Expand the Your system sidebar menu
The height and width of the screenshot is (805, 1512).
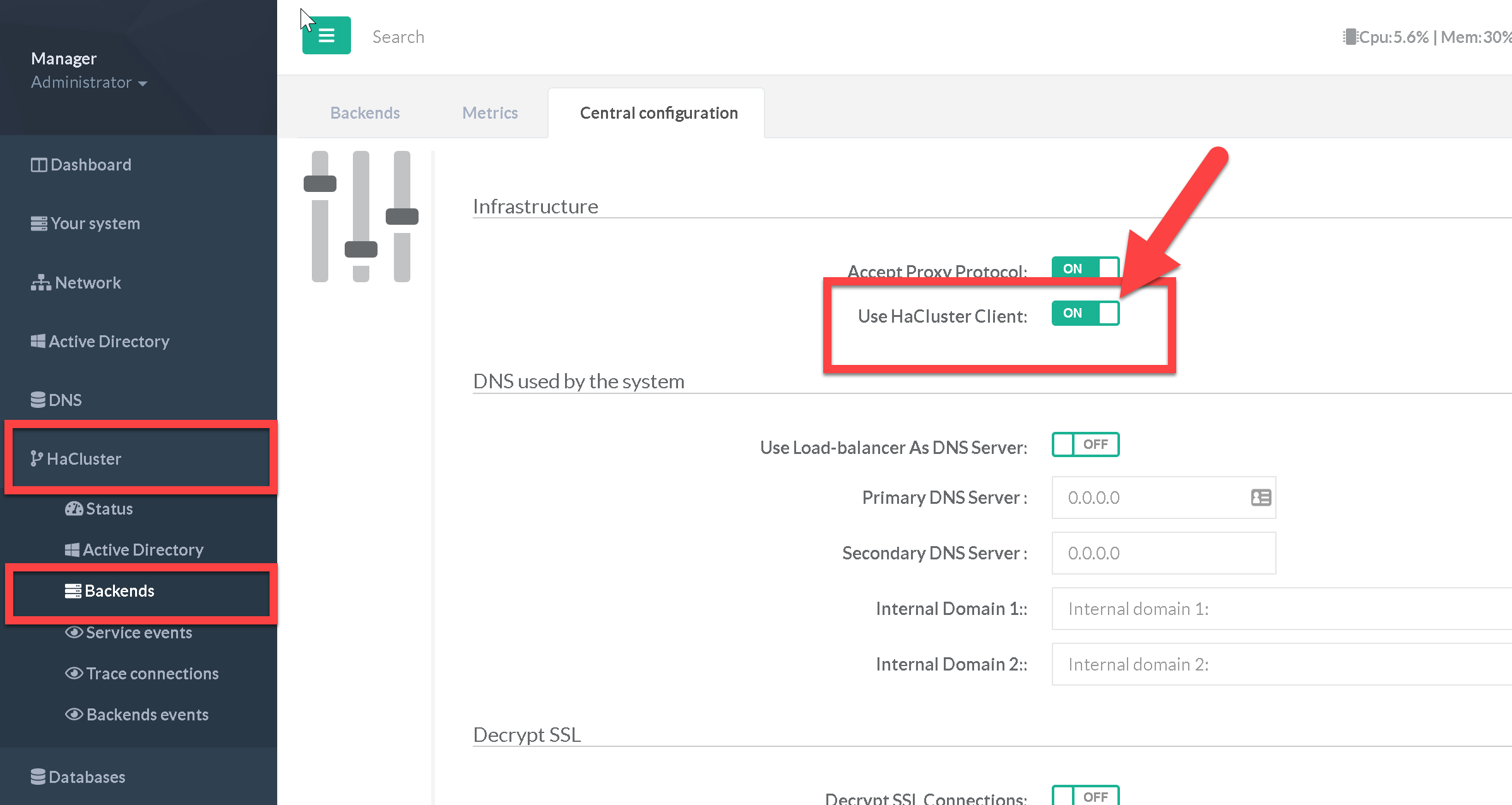(x=95, y=224)
